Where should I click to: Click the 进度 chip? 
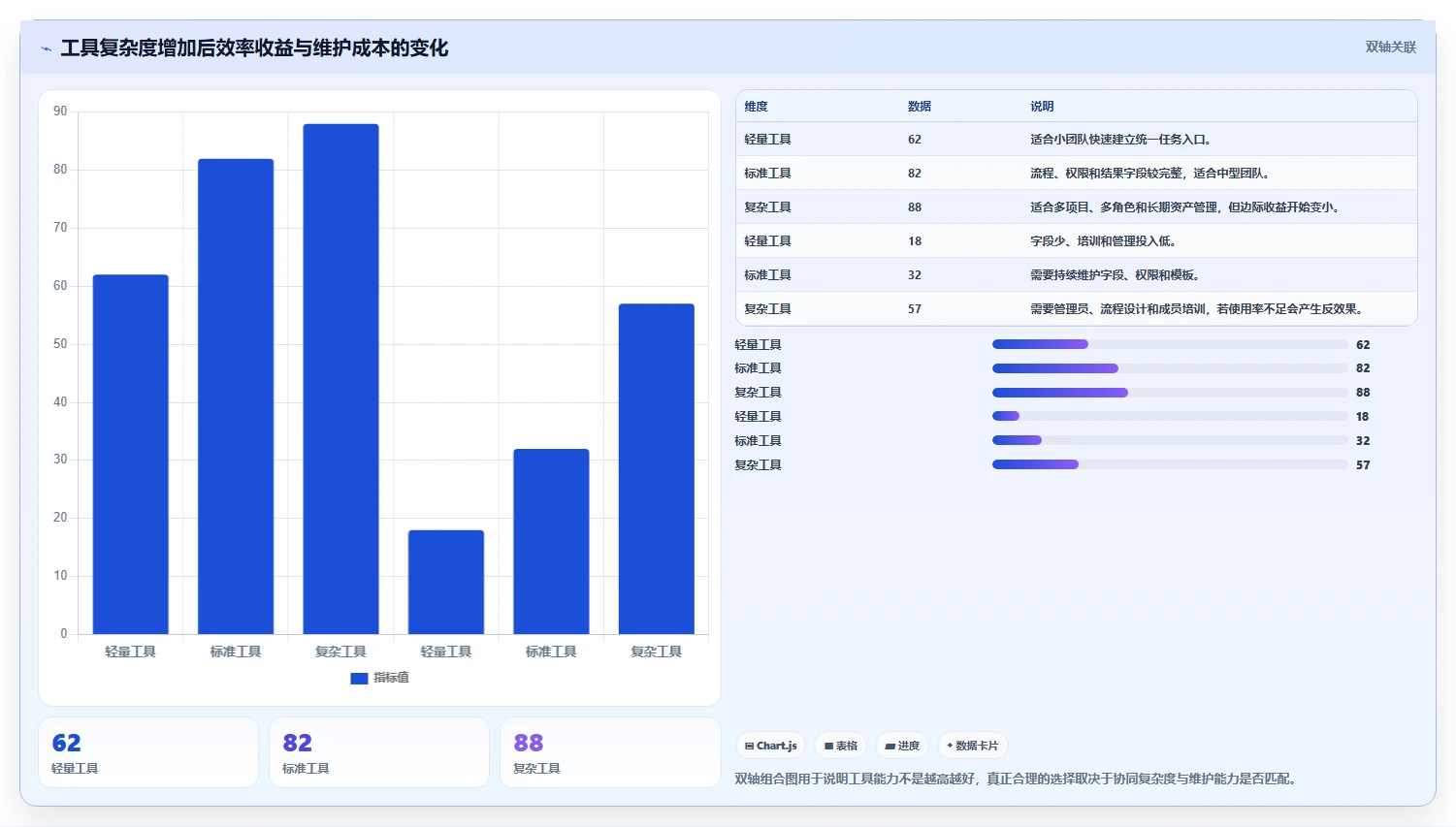pos(902,746)
